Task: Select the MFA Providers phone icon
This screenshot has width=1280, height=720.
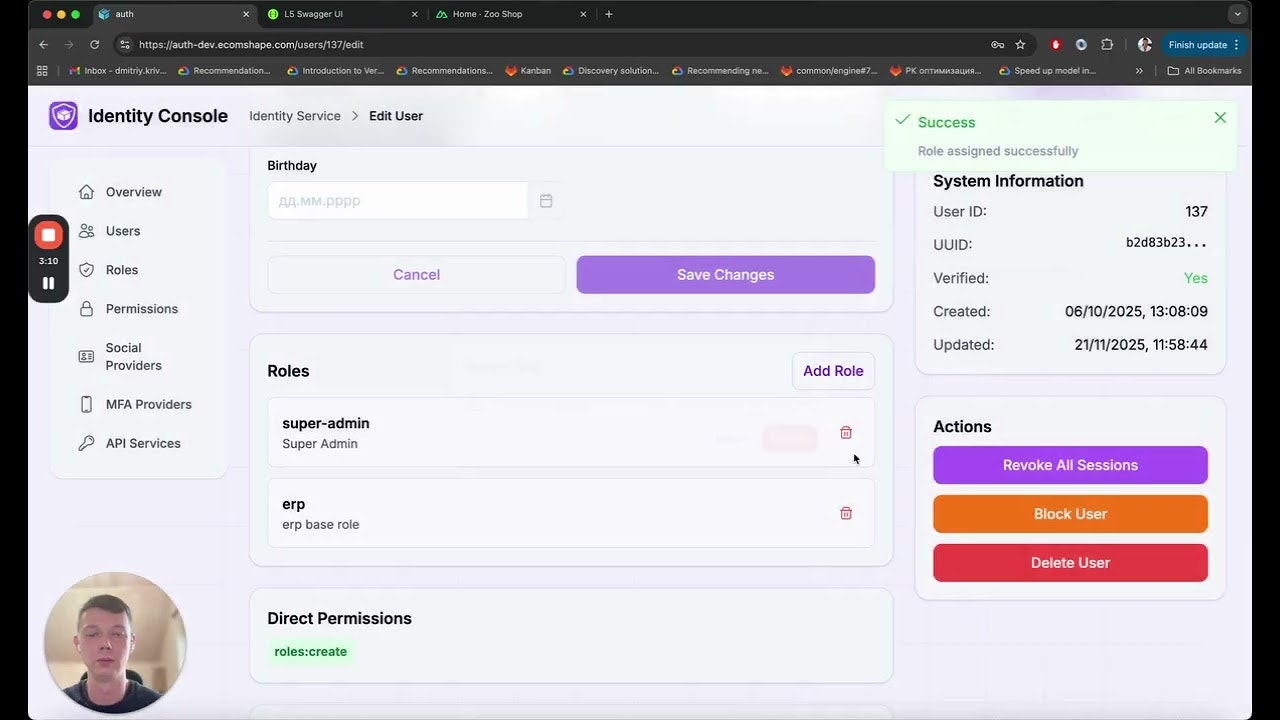Action: [x=85, y=404]
